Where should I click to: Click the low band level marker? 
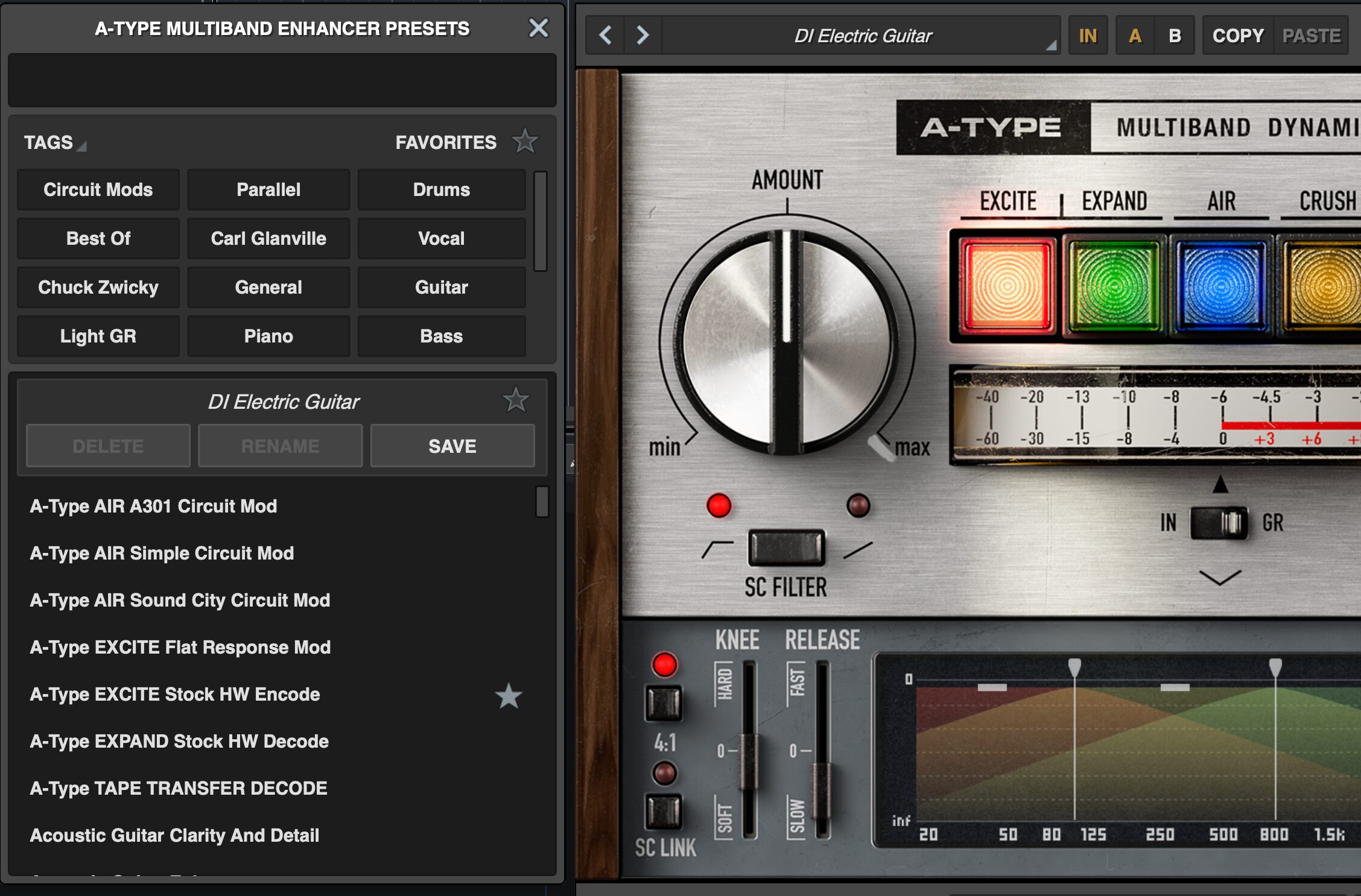(992, 687)
